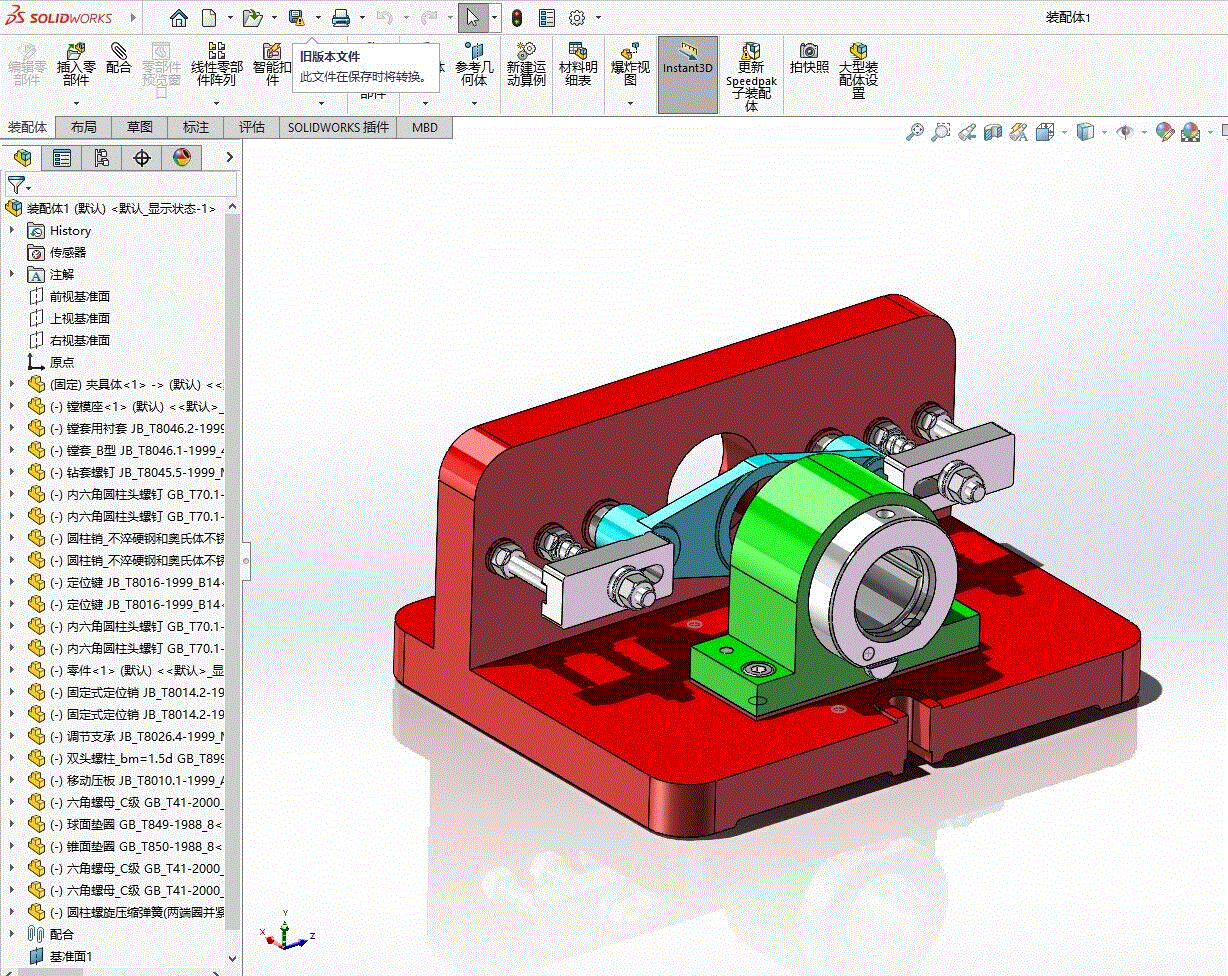Expand Display Style dropdown arrow
1228x976 pixels.
pyautogui.click(x=1103, y=132)
